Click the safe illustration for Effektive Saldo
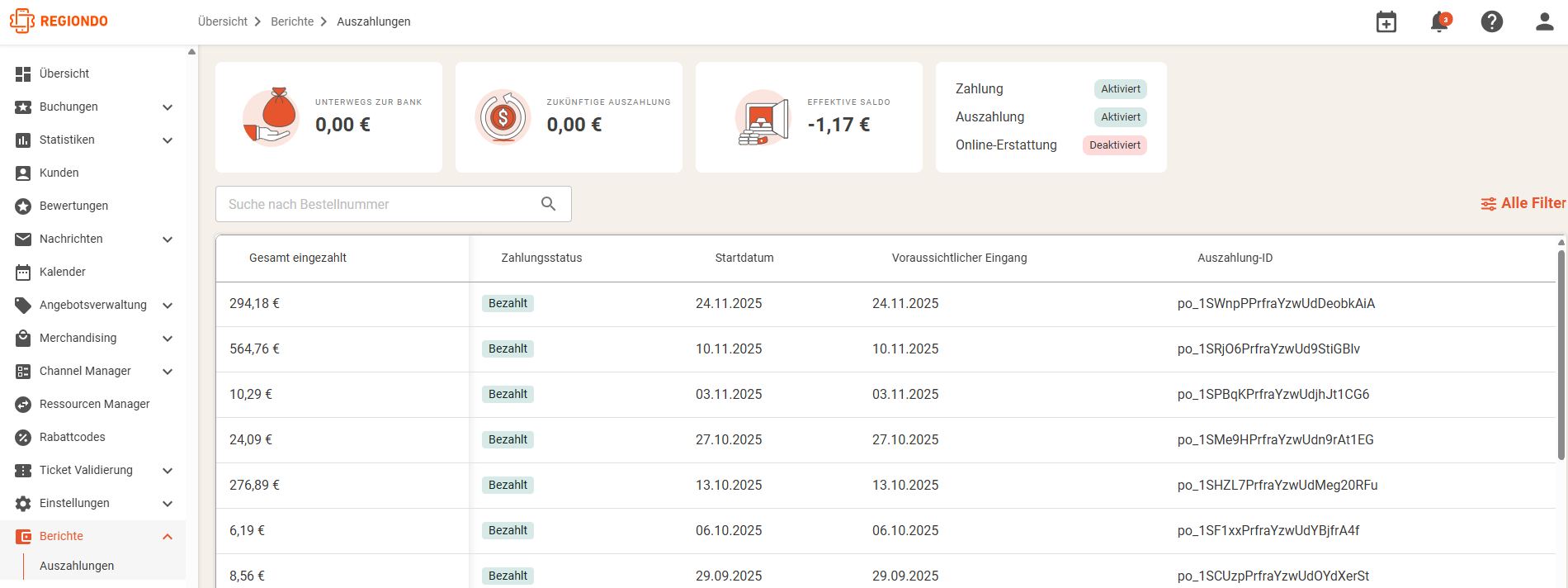 [762, 117]
